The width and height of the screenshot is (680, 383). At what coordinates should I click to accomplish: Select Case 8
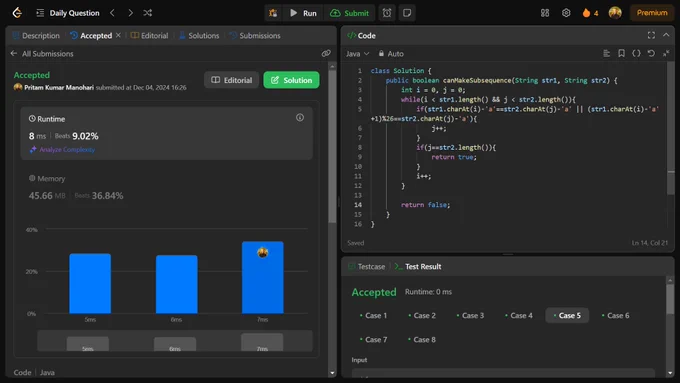click(422, 340)
